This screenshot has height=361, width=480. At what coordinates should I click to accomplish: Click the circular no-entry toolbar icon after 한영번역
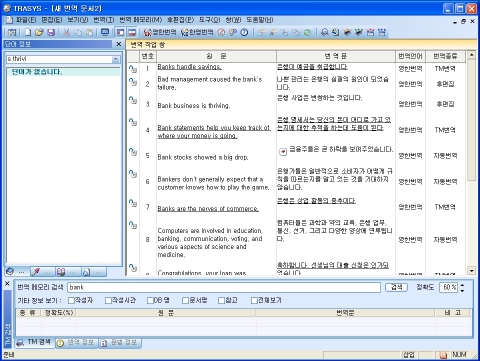[221, 32]
